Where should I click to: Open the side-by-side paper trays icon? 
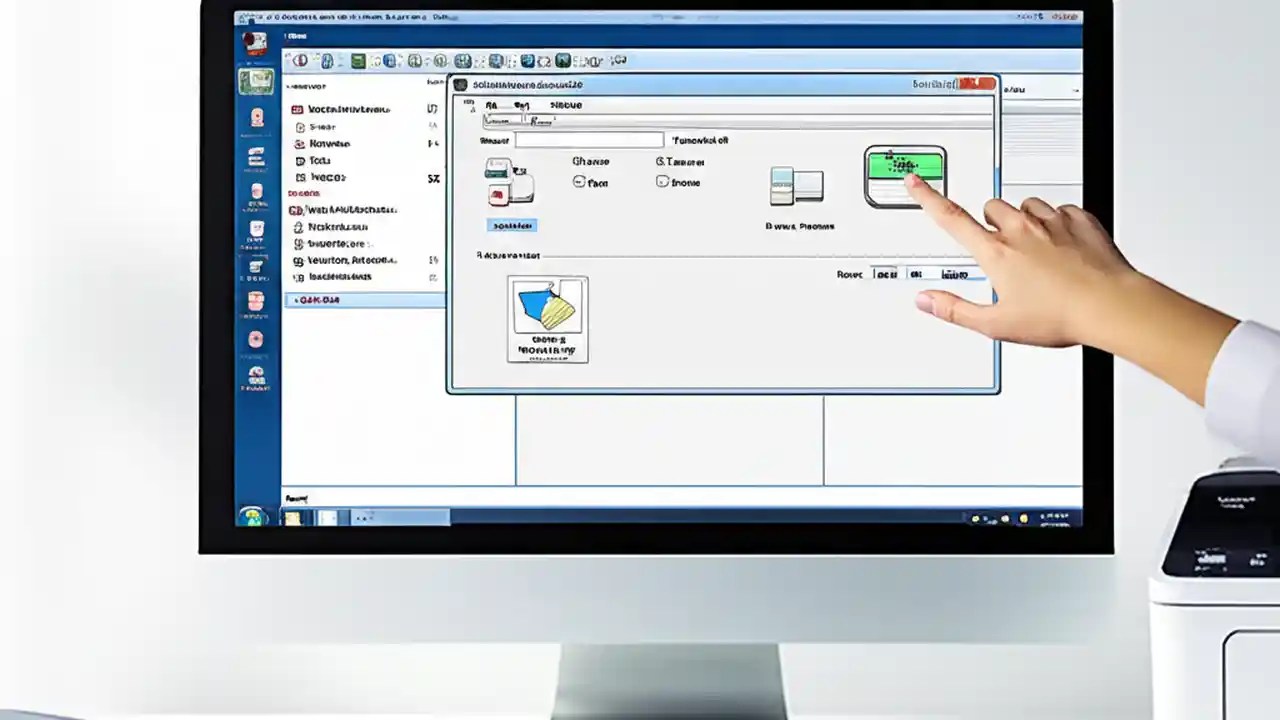coord(798,186)
